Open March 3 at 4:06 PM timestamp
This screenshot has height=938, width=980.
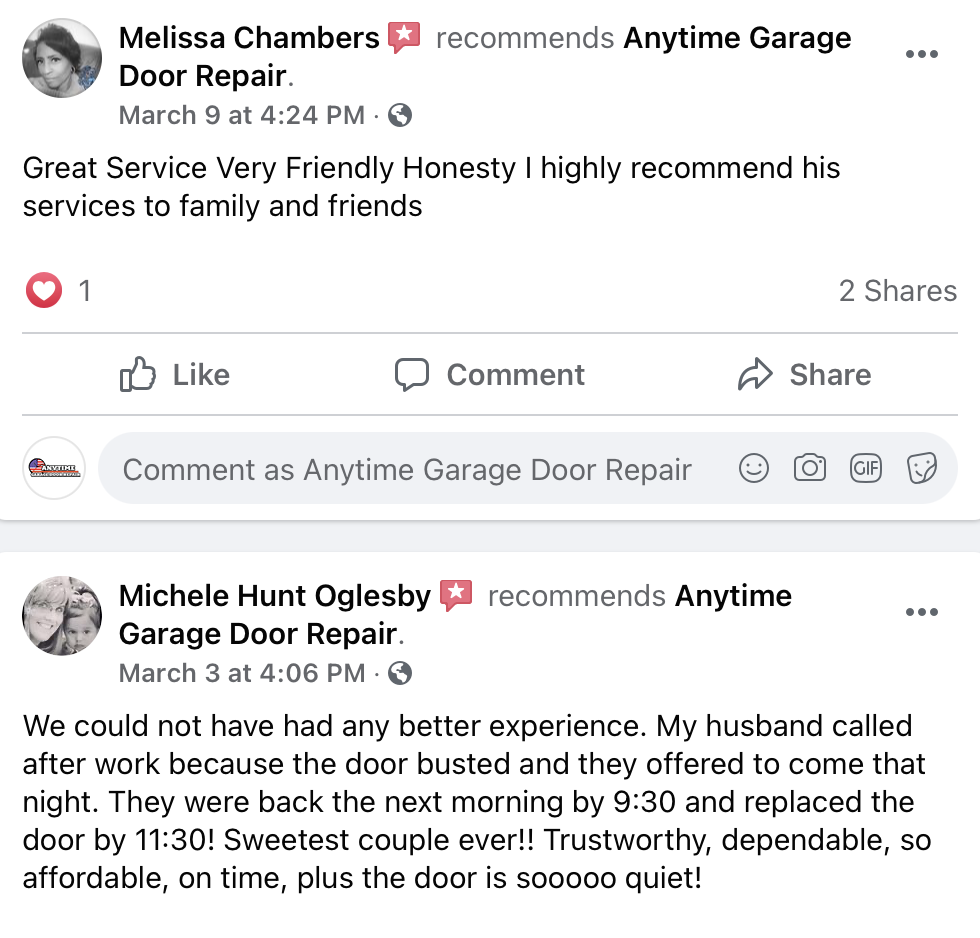tap(242, 673)
